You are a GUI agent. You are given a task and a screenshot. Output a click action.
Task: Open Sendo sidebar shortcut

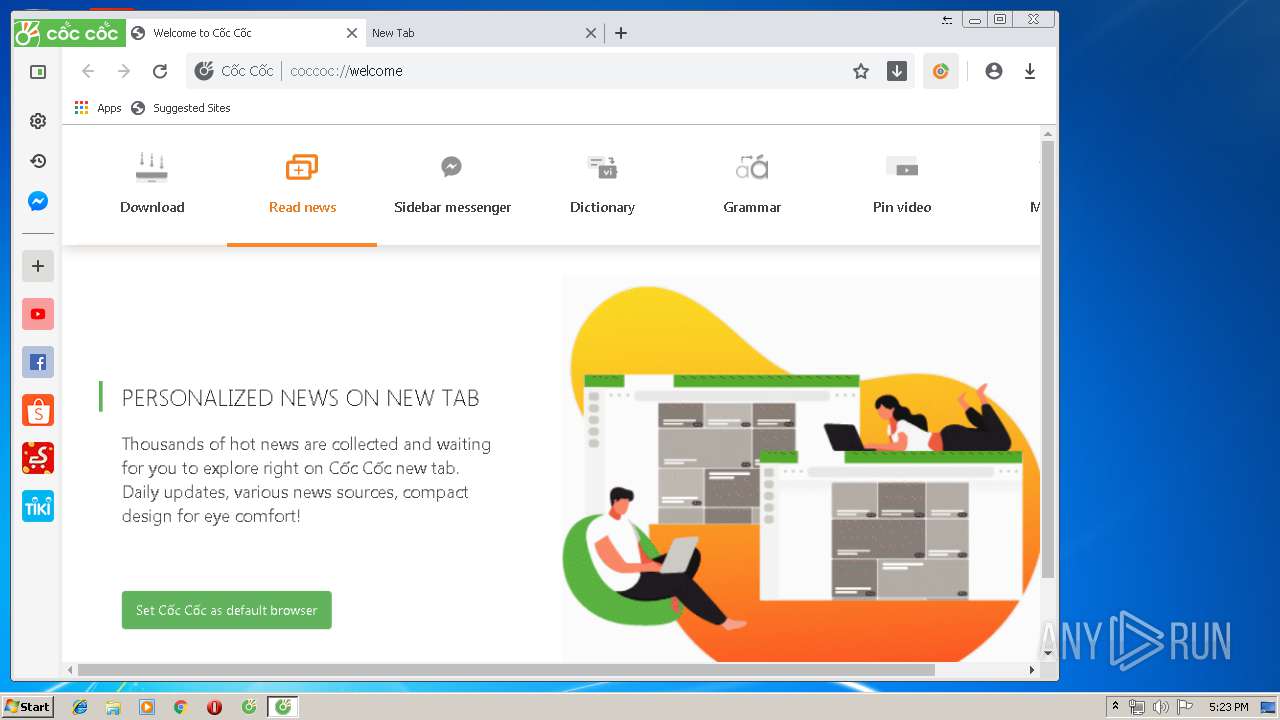(38, 458)
